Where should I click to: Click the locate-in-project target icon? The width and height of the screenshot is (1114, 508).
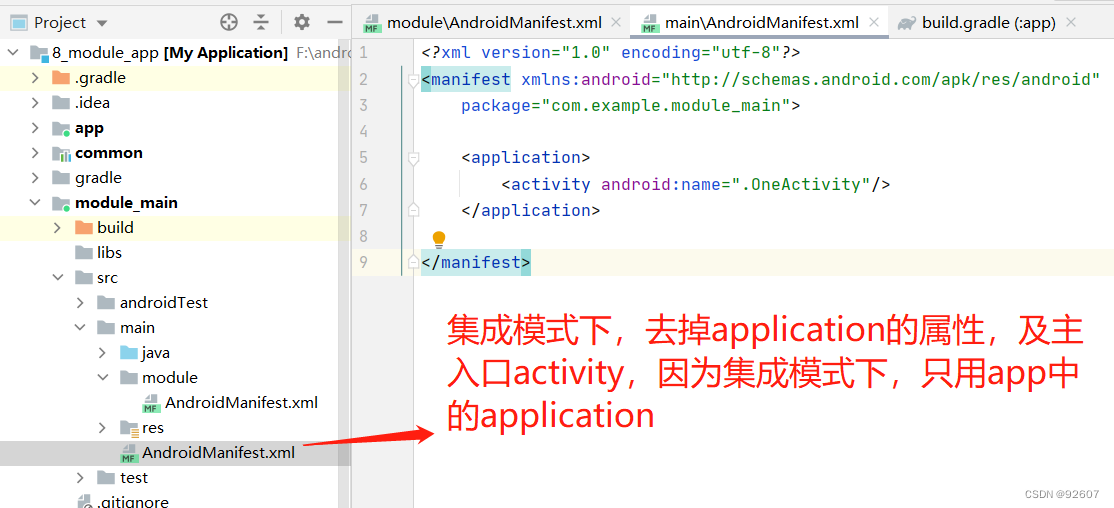(229, 23)
